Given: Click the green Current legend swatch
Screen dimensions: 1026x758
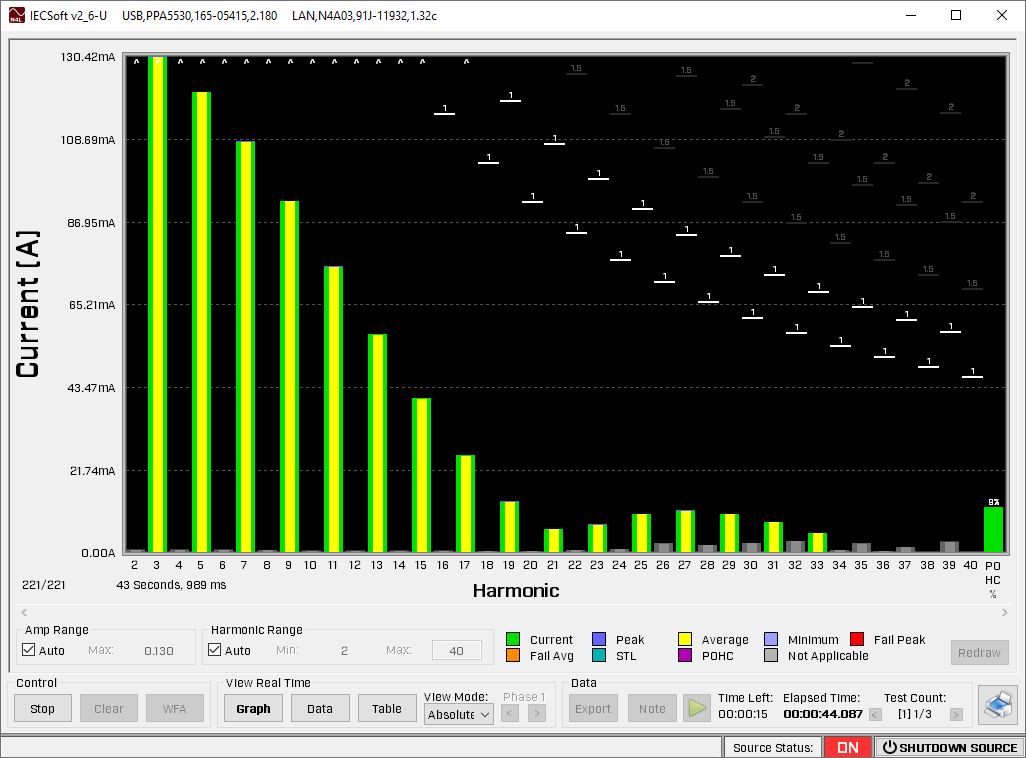Looking at the screenshot, I should 513,640.
